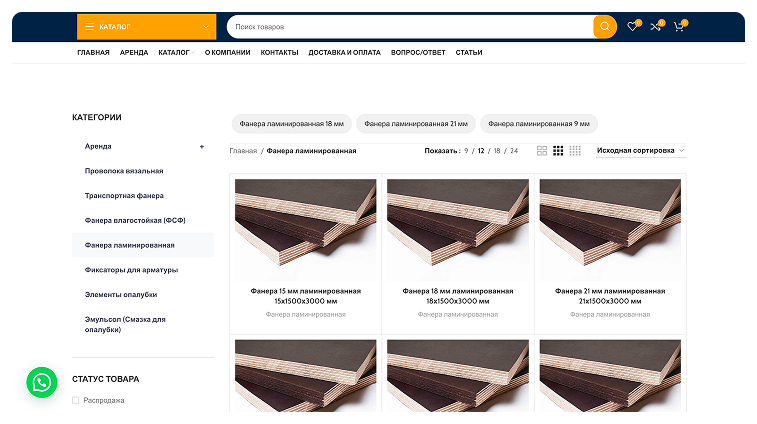Screen dimensions: 757x424
Task: Open Статьи page
Action: [469, 53]
